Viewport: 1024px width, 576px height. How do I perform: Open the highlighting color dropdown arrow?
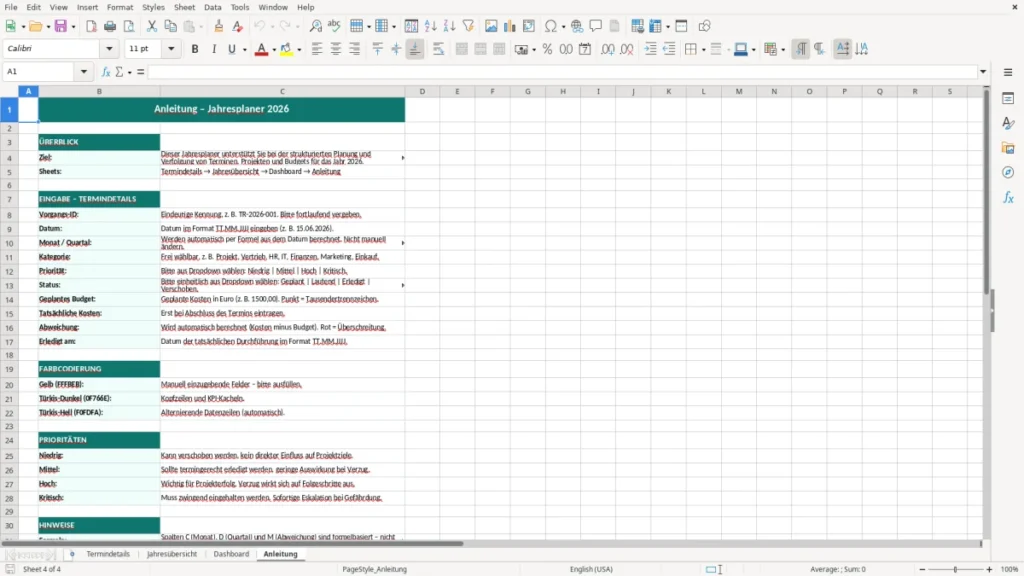[x=299, y=50]
